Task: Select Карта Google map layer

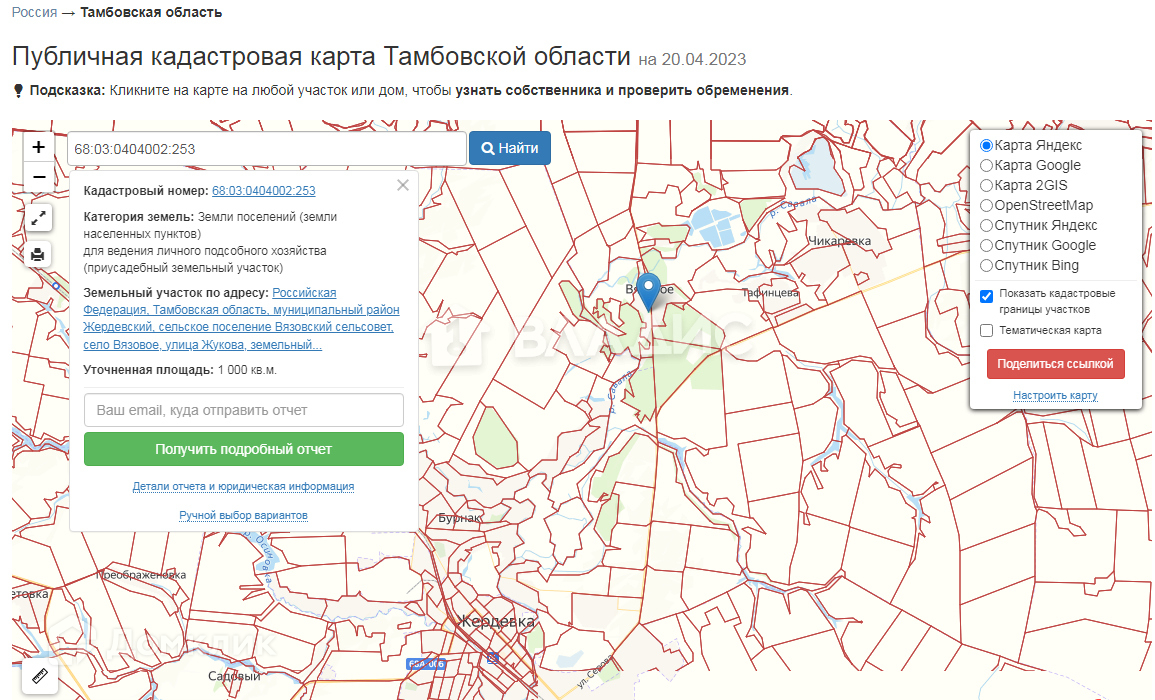Action: (x=986, y=166)
